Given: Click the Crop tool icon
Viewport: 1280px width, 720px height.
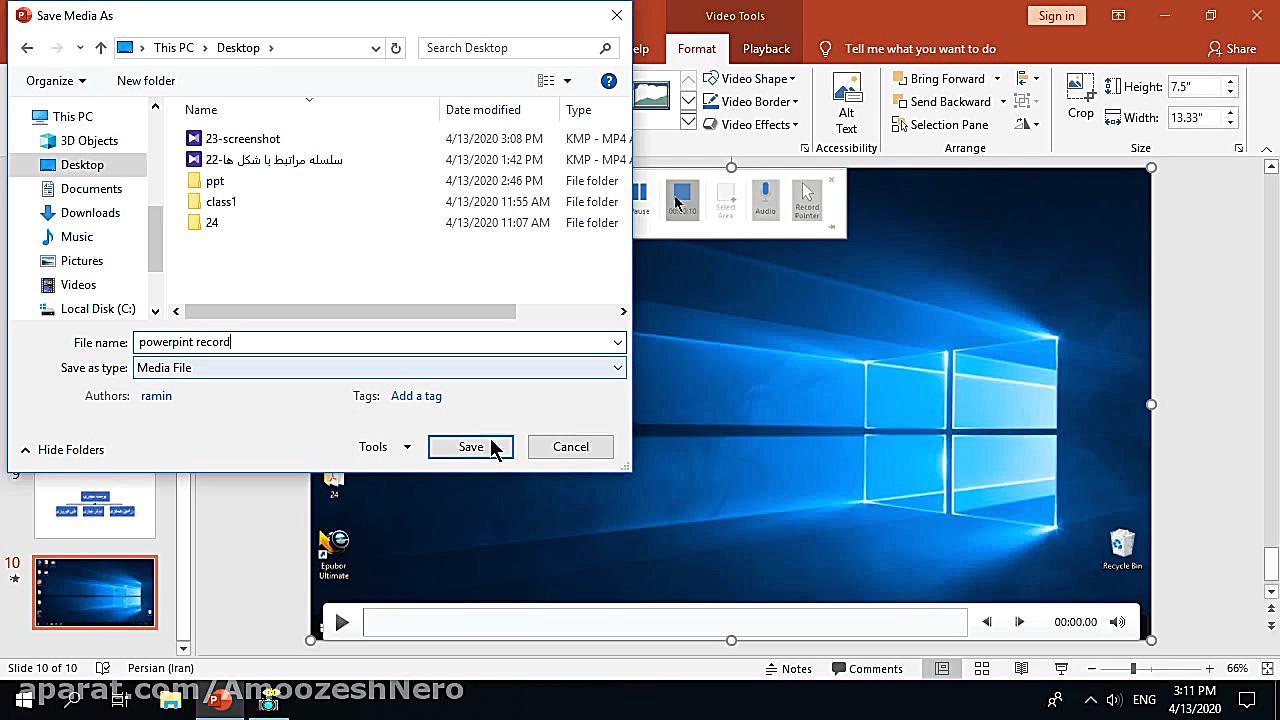Looking at the screenshot, I should pos(1080,90).
